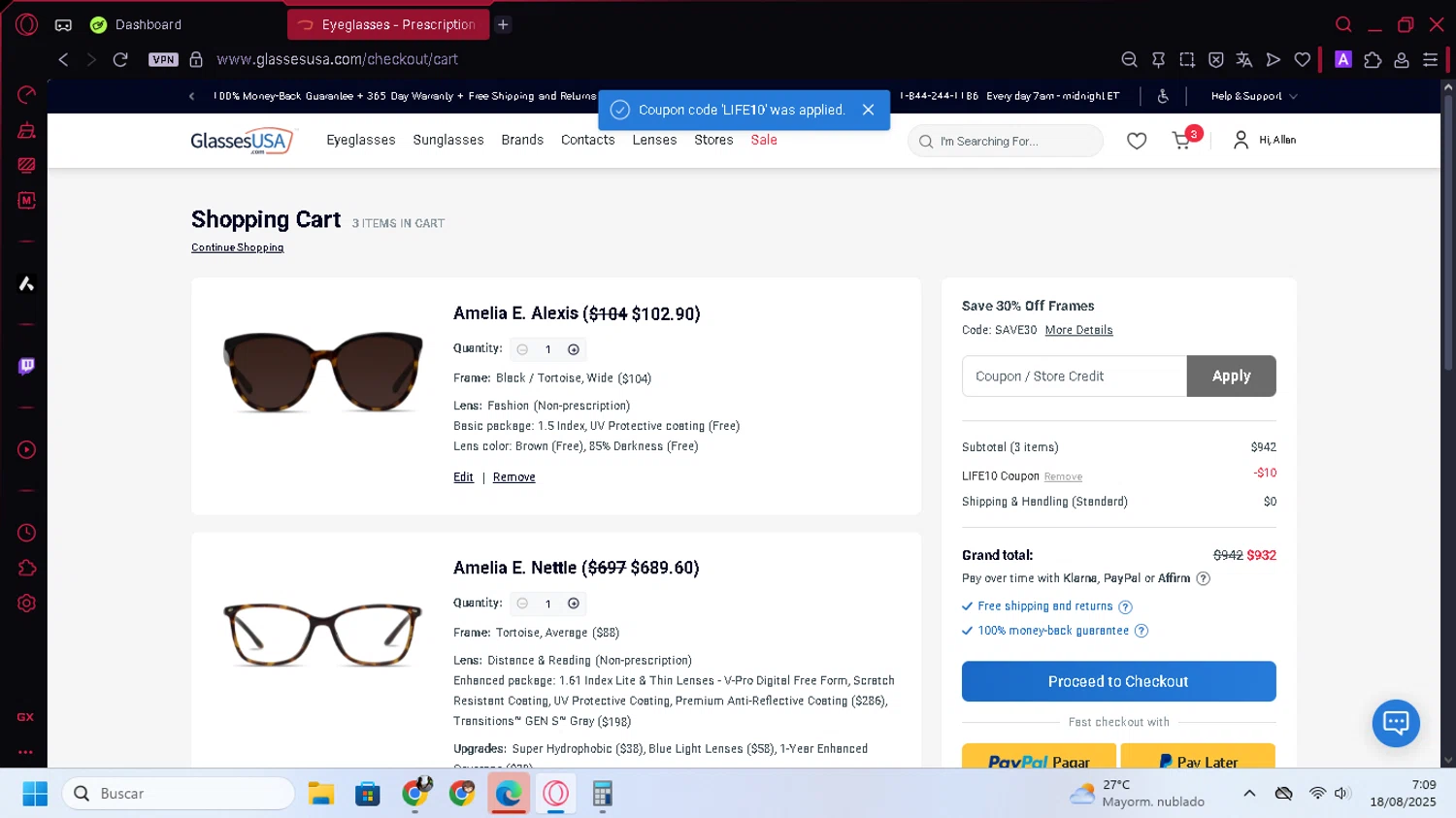The height and width of the screenshot is (818, 1456).
Task: Edit the Amelia E. Alexis item
Action: pyautogui.click(x=463, y=477)
